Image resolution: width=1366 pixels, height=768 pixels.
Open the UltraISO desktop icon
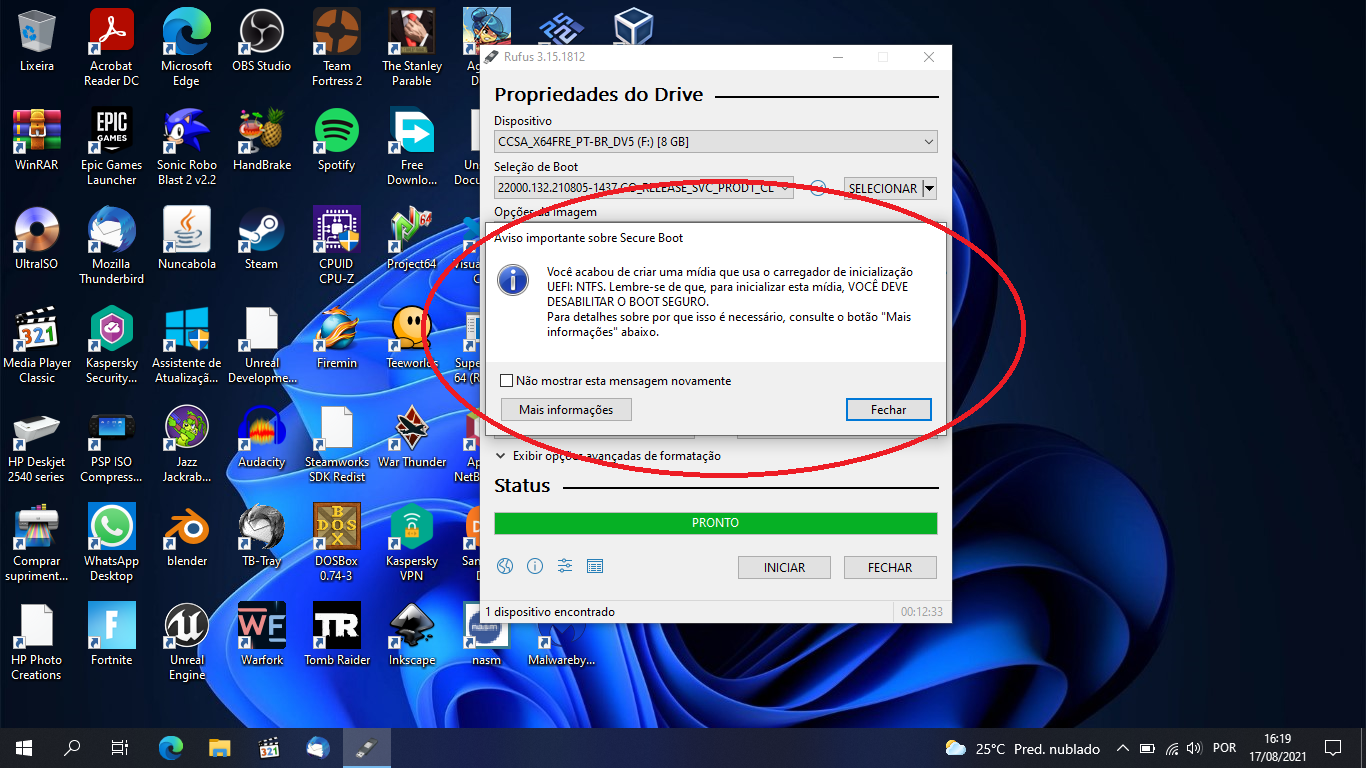[37, 240]
